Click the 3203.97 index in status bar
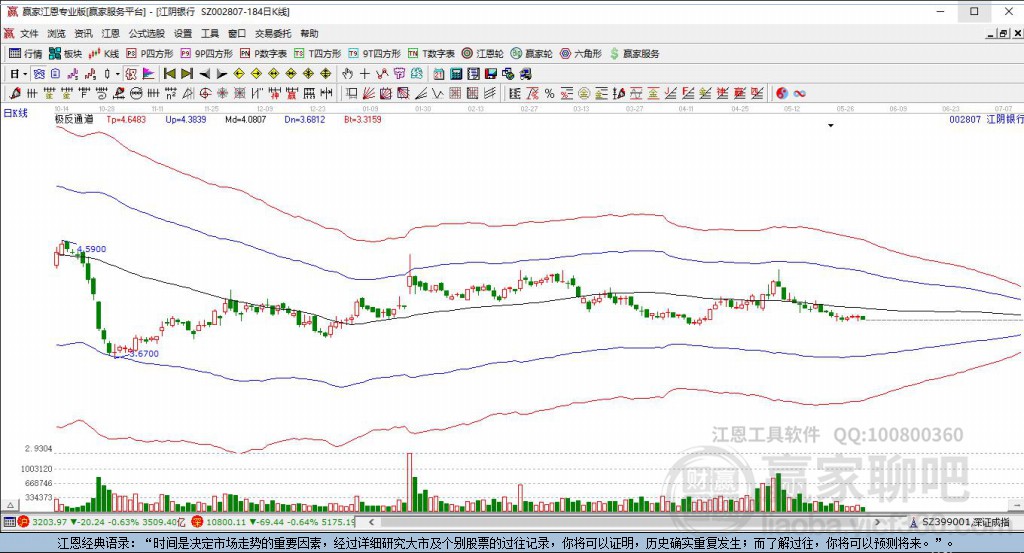Image resolution: width=1024 pixels, height=553 pixels. click(50, 522)
